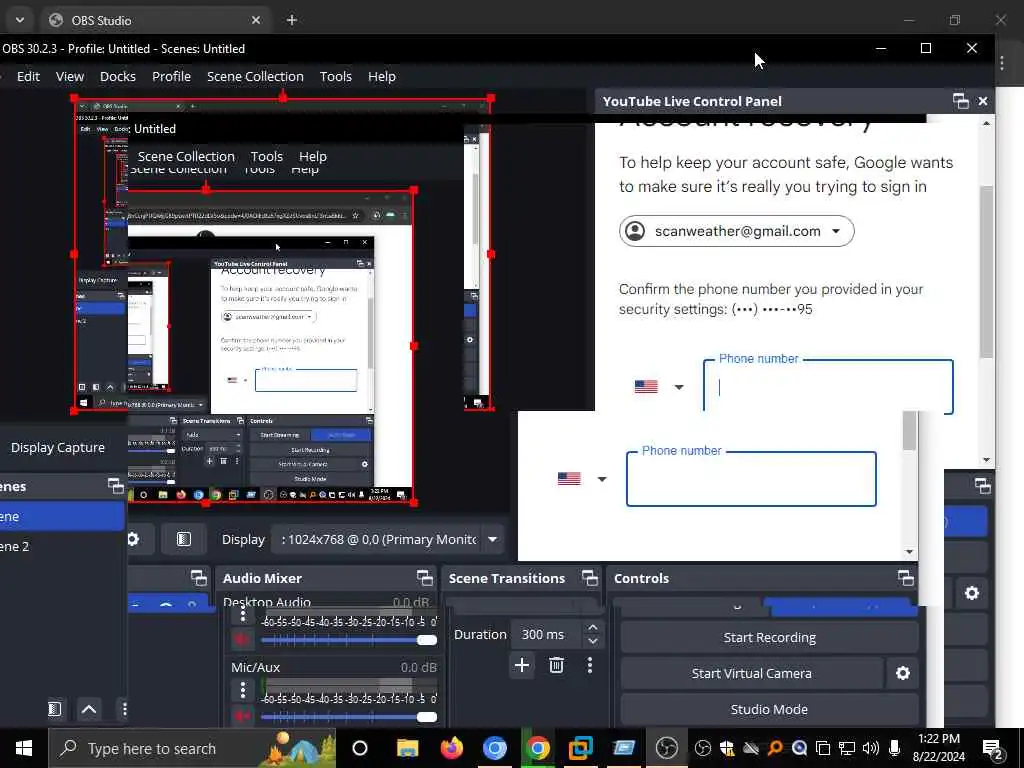
Task: Close the YouTube Live Control Panel dock
Action: pyautogui.click(x=983, y=101)
